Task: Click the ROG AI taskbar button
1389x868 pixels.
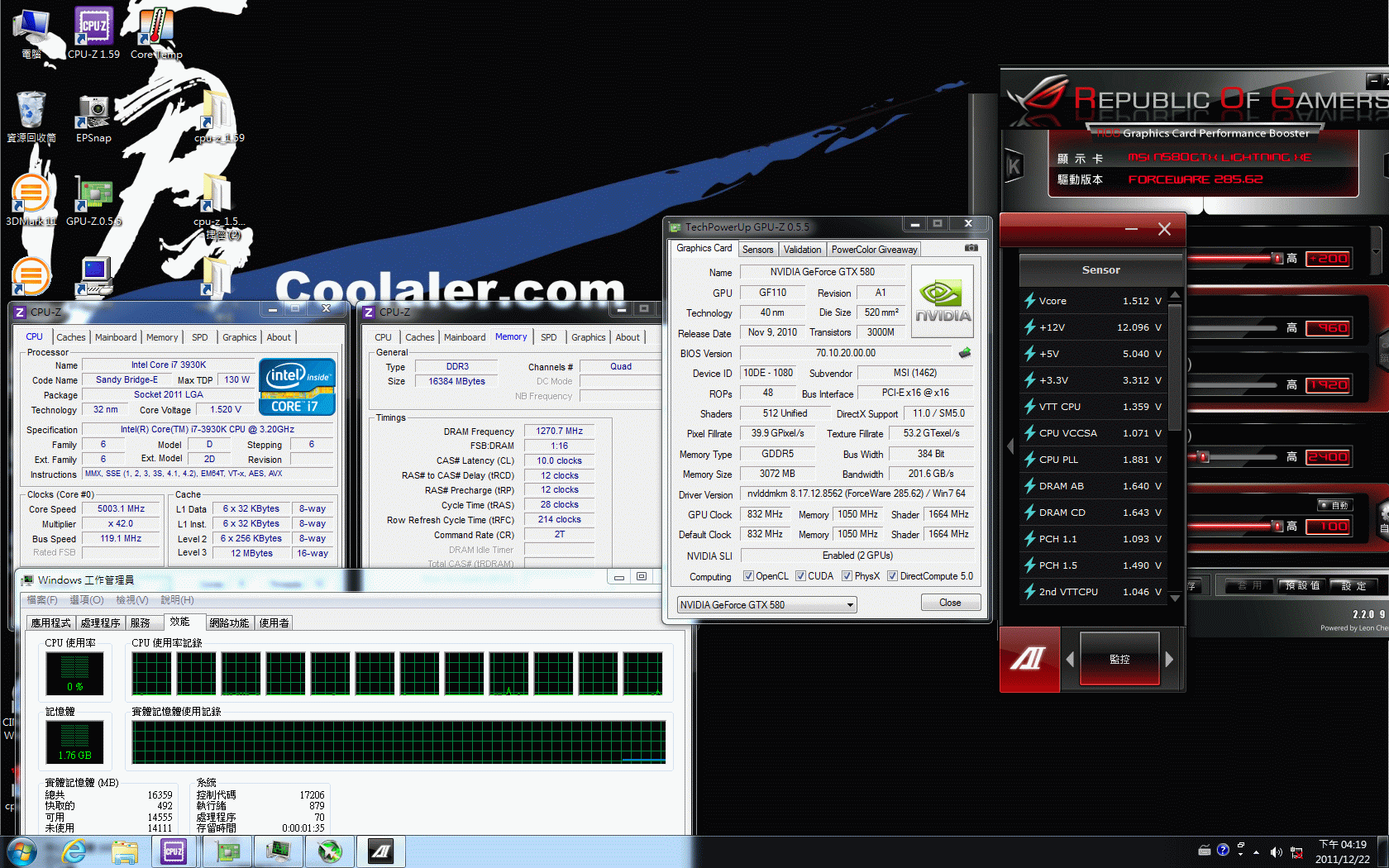Action: coord(380,851)
